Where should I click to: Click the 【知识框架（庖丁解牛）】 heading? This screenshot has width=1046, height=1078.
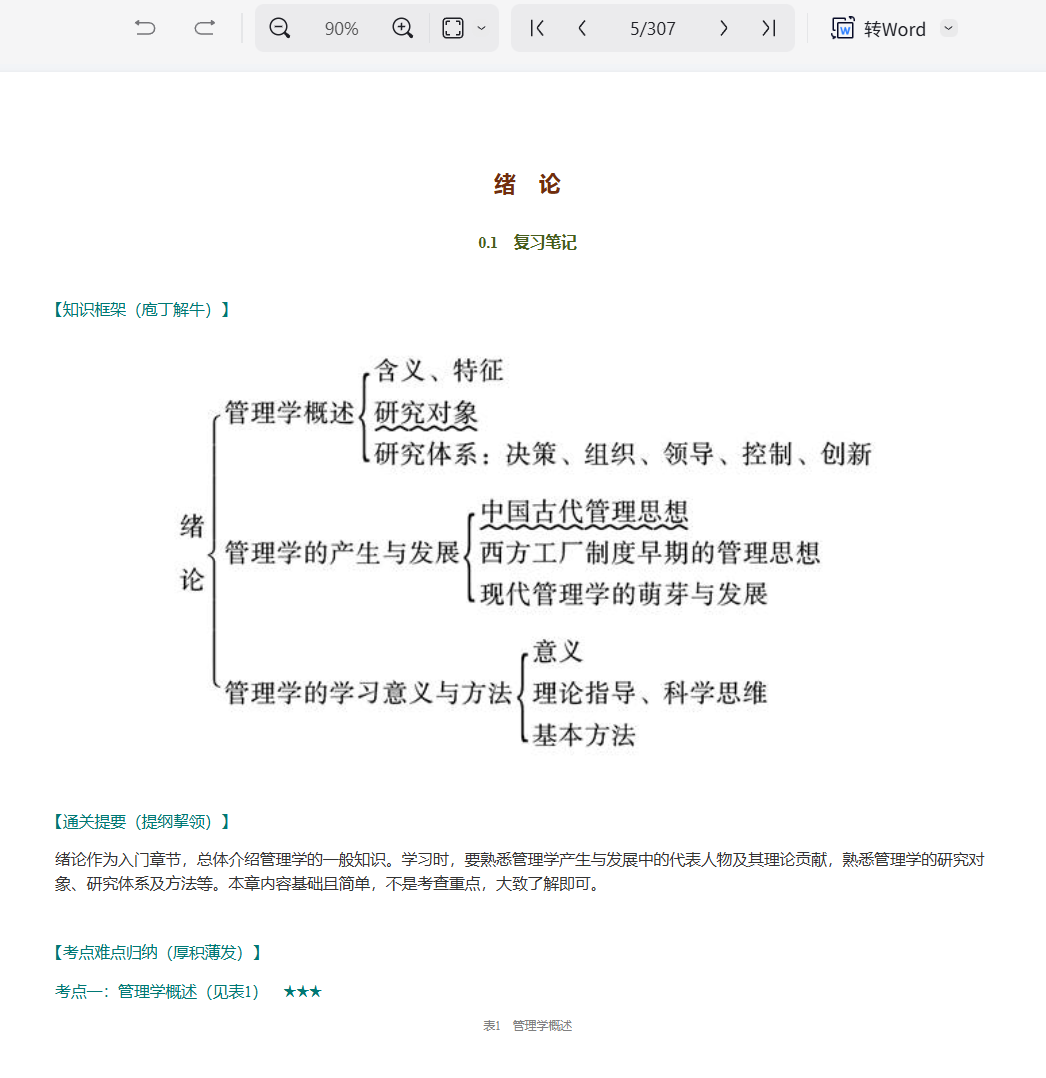click(x=141, y=310)
